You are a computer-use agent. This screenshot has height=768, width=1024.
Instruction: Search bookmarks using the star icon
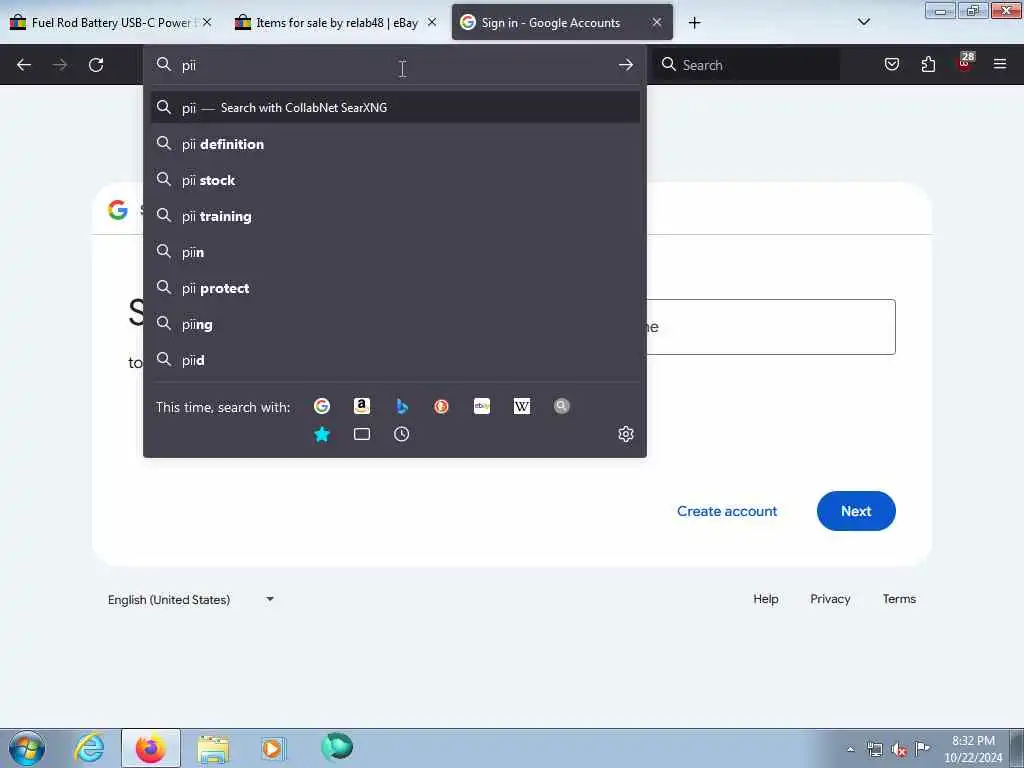[x=322, y=434]
